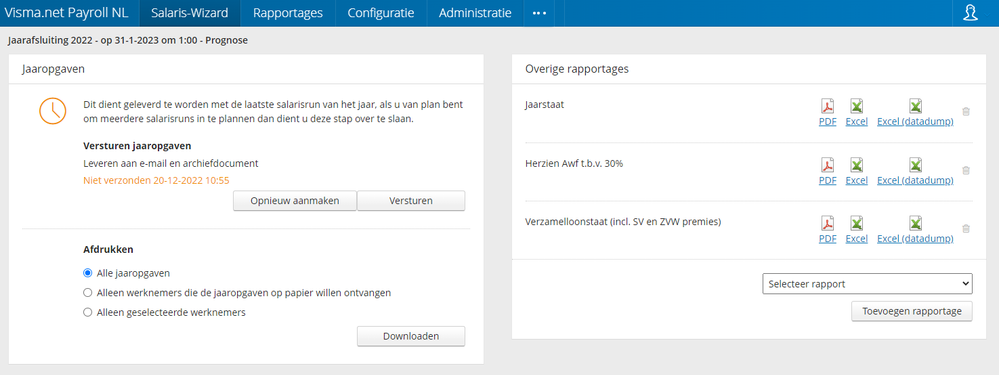Expand the Selecteer rapport dropdown
The image size is (999, 375).
tap(867, 284)
